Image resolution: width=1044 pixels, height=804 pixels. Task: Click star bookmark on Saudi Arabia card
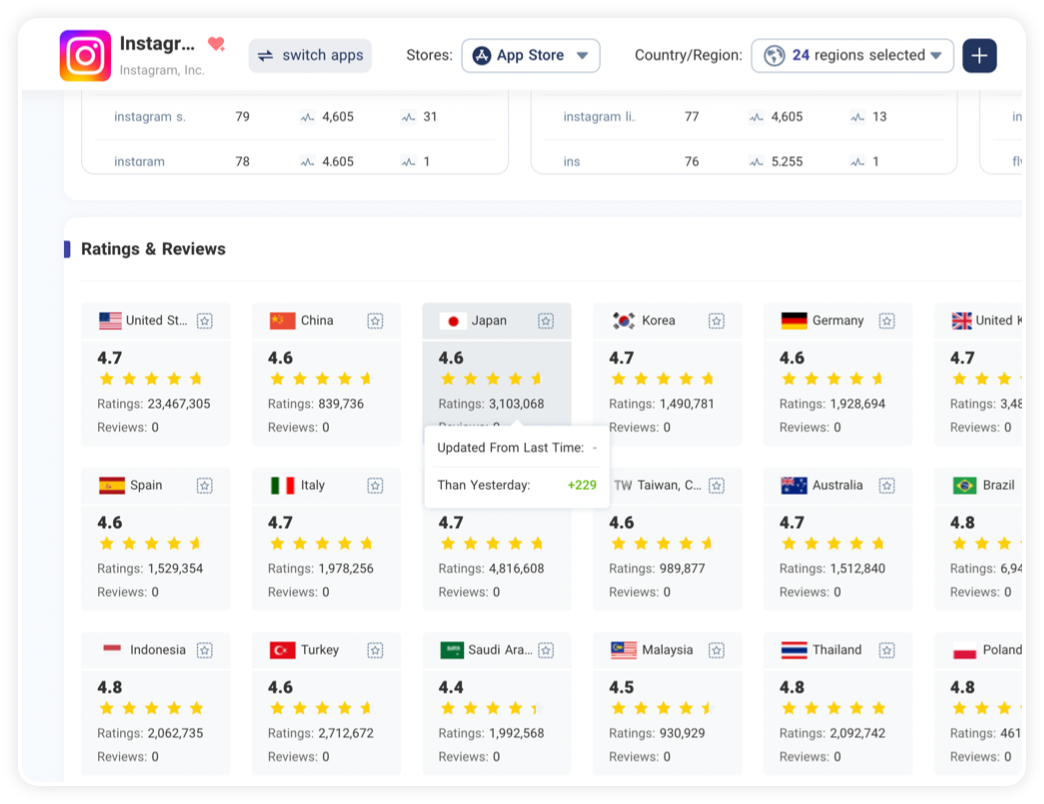545,650
